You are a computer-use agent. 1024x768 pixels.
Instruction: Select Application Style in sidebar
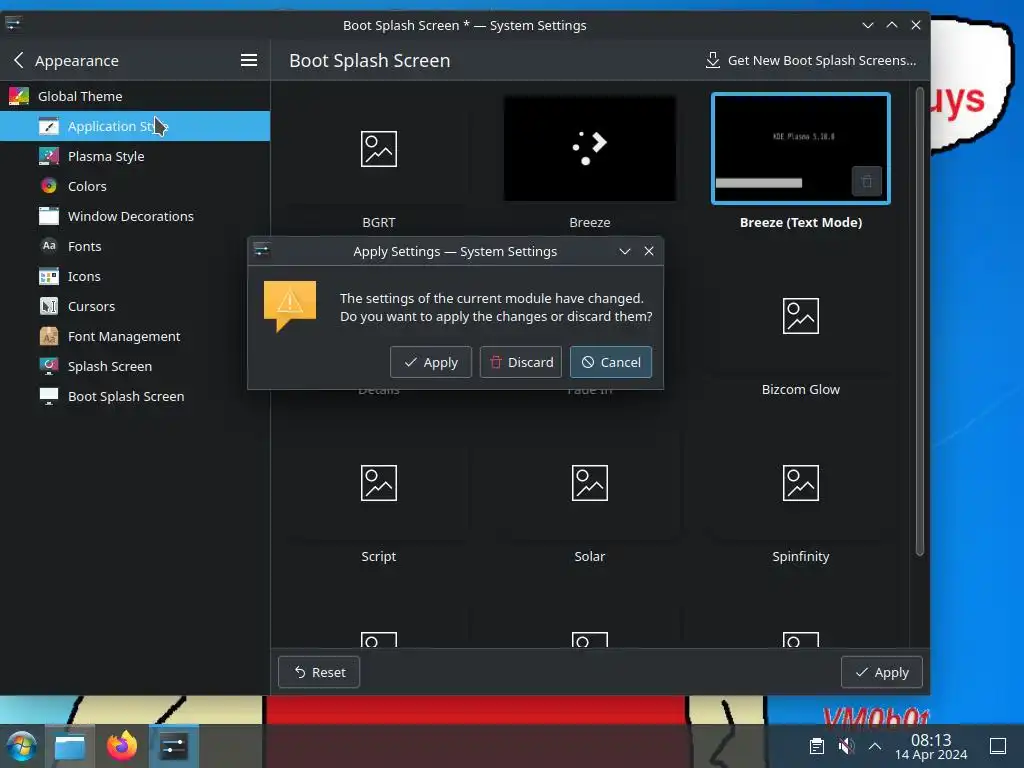[135, 126]
